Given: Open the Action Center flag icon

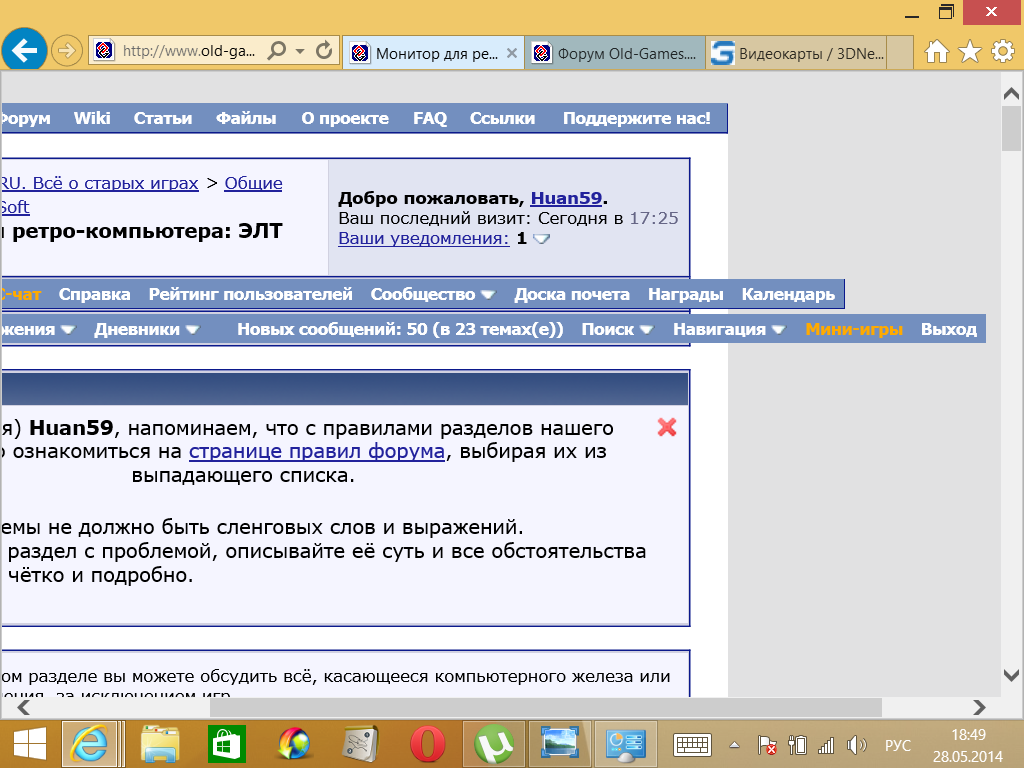Looking at the screenshot, I should click(767, 745).
